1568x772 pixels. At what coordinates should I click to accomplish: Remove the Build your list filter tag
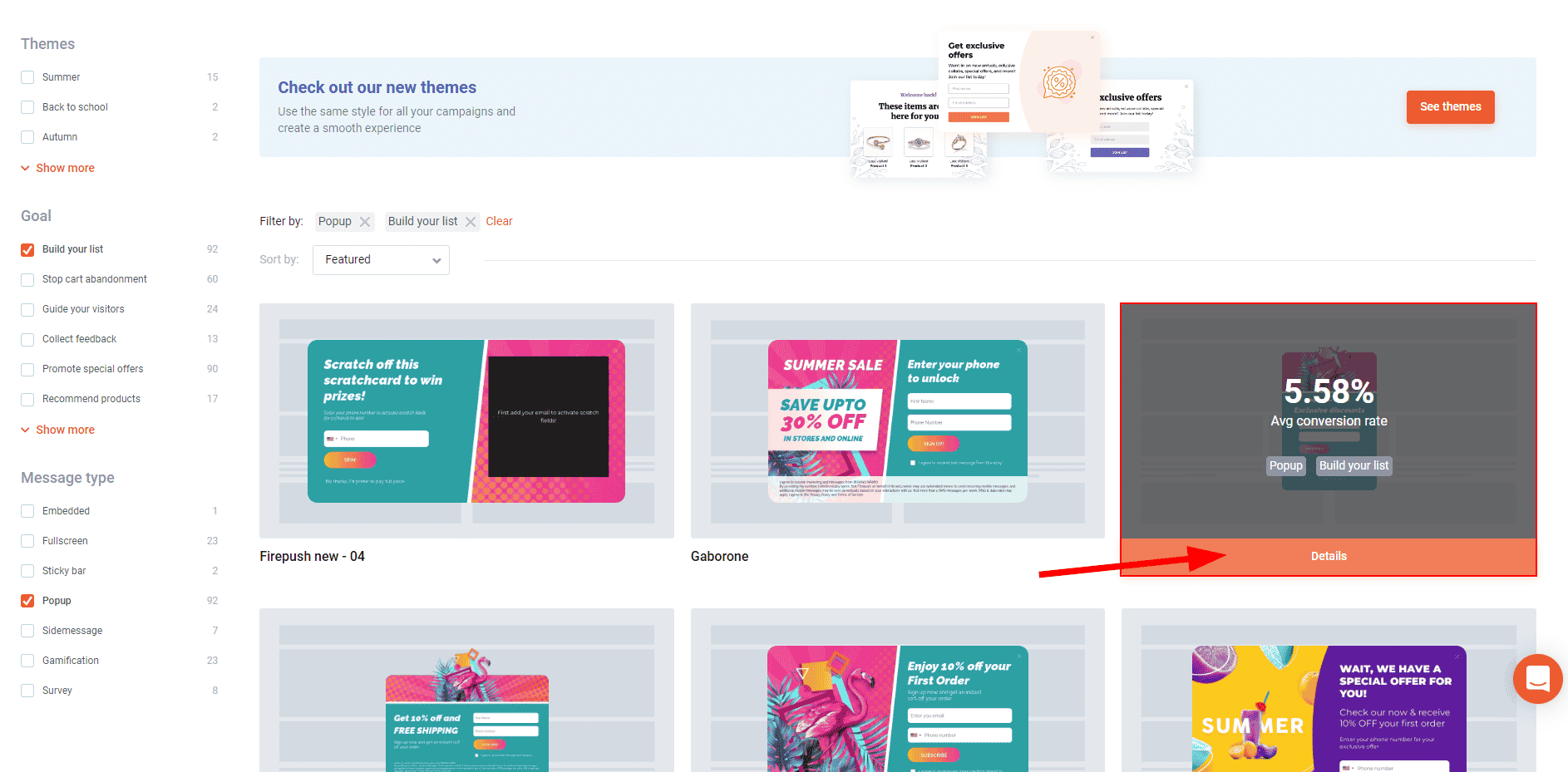click(x=471, y=222)
